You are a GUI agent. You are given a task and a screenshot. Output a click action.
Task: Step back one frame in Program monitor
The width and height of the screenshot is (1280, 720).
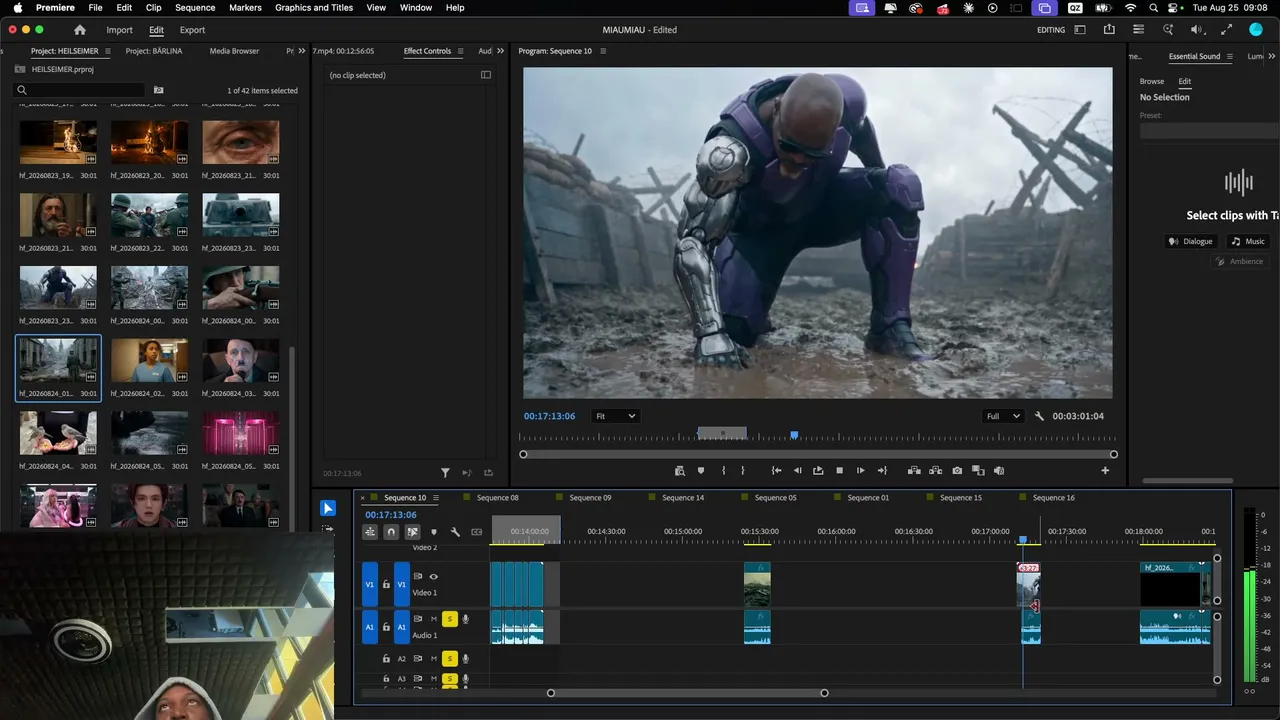(x=797, y=471)
